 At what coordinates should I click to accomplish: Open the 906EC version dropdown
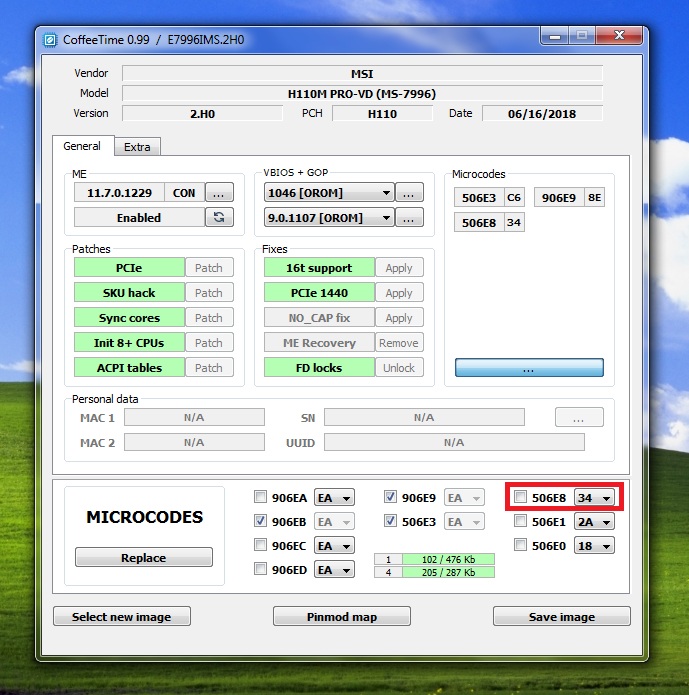(334, 546)
